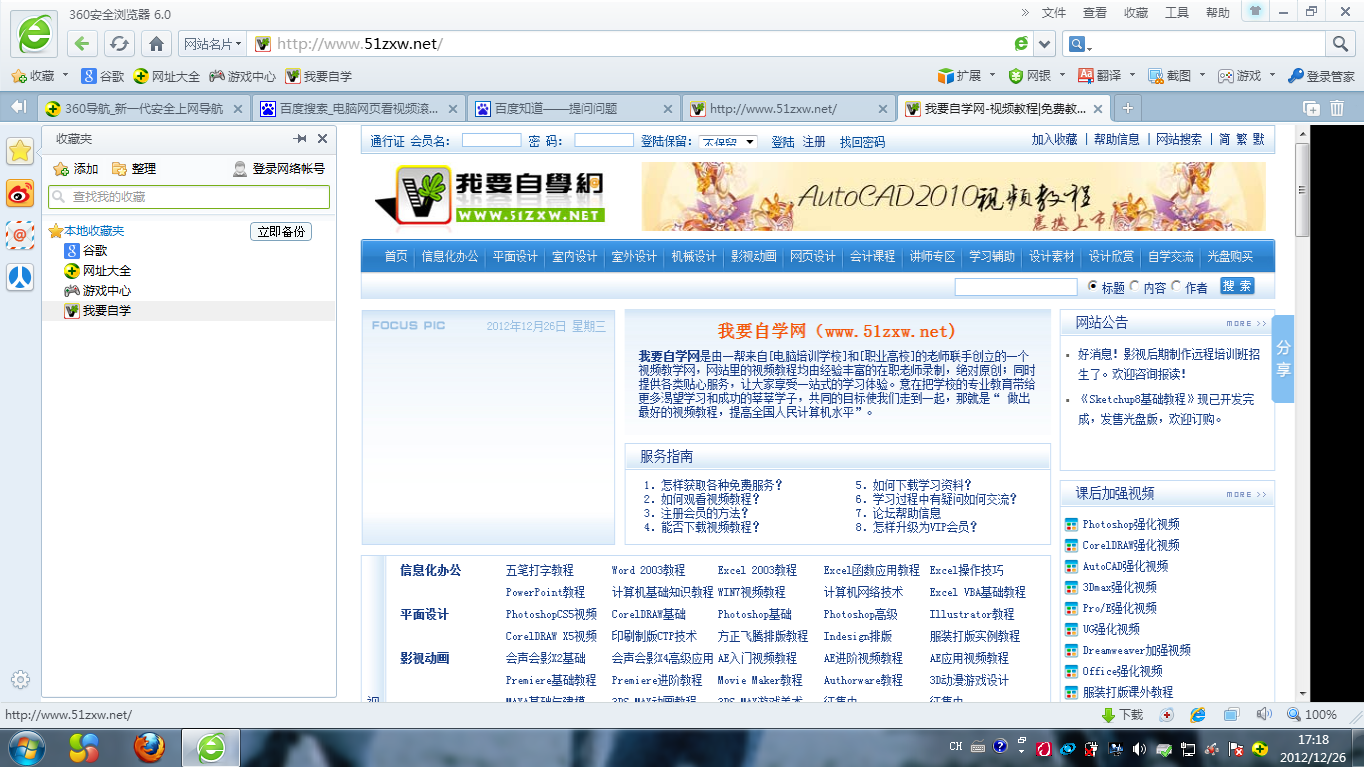The height and width of the screenshot is (767, 1364).
Task: Select the 内容 search radio button
Action: (1135, 287)
